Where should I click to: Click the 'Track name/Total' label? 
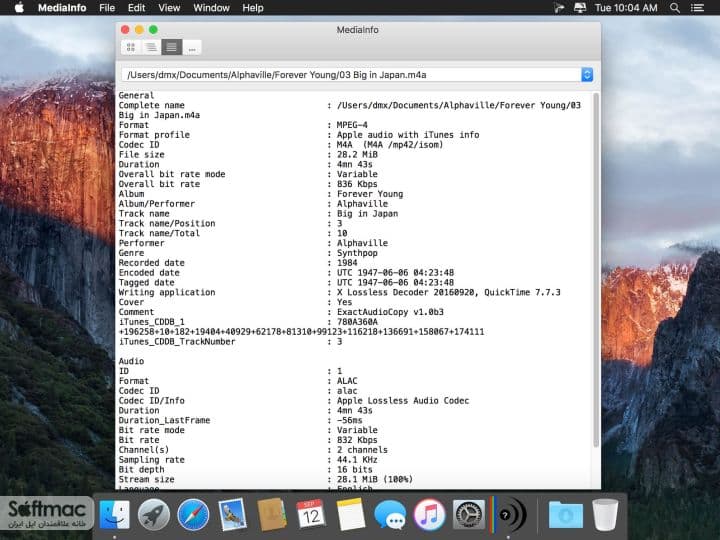159,233
